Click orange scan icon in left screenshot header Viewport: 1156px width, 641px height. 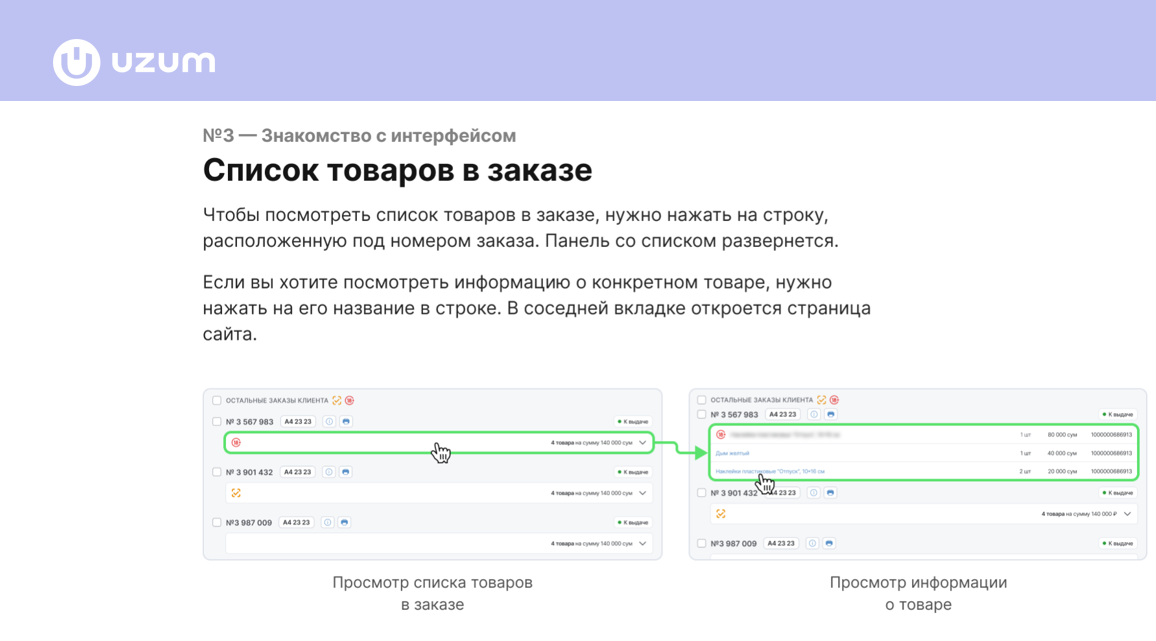point(337,401)
